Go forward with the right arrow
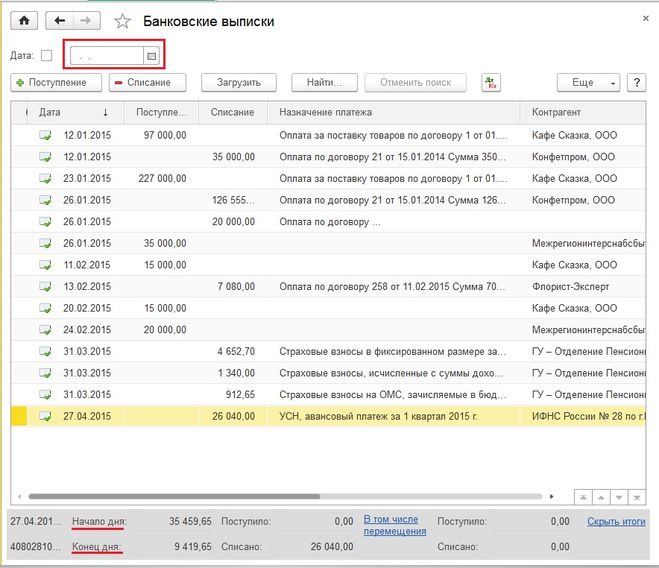The image size is (659, 568). pyautogui.click(x=86, y=21)
